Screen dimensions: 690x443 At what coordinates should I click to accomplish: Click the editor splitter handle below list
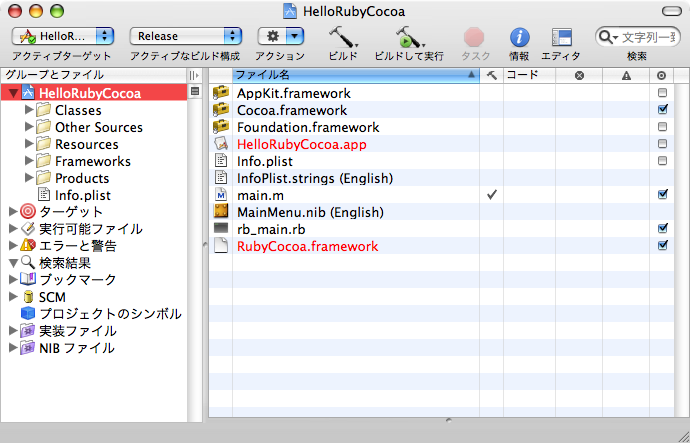click(448, 421)
